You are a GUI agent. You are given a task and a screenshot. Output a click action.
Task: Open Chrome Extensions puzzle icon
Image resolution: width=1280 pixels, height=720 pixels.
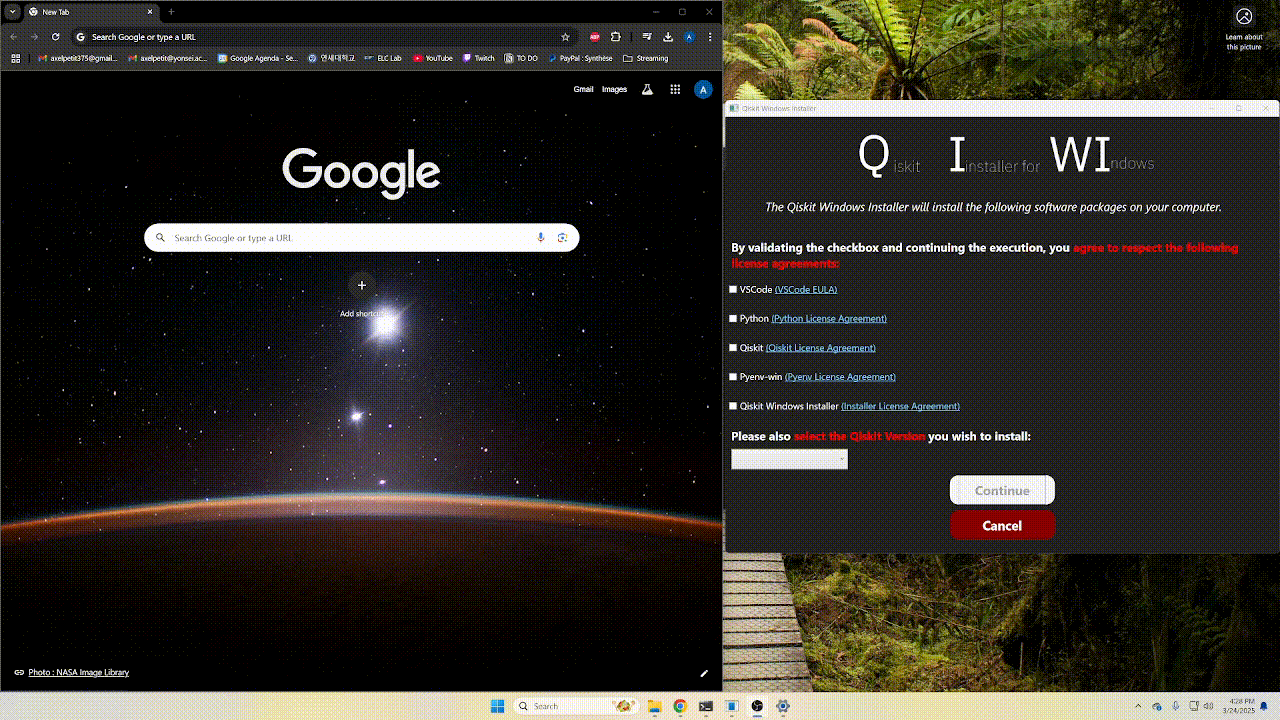(x=616, y=37)
